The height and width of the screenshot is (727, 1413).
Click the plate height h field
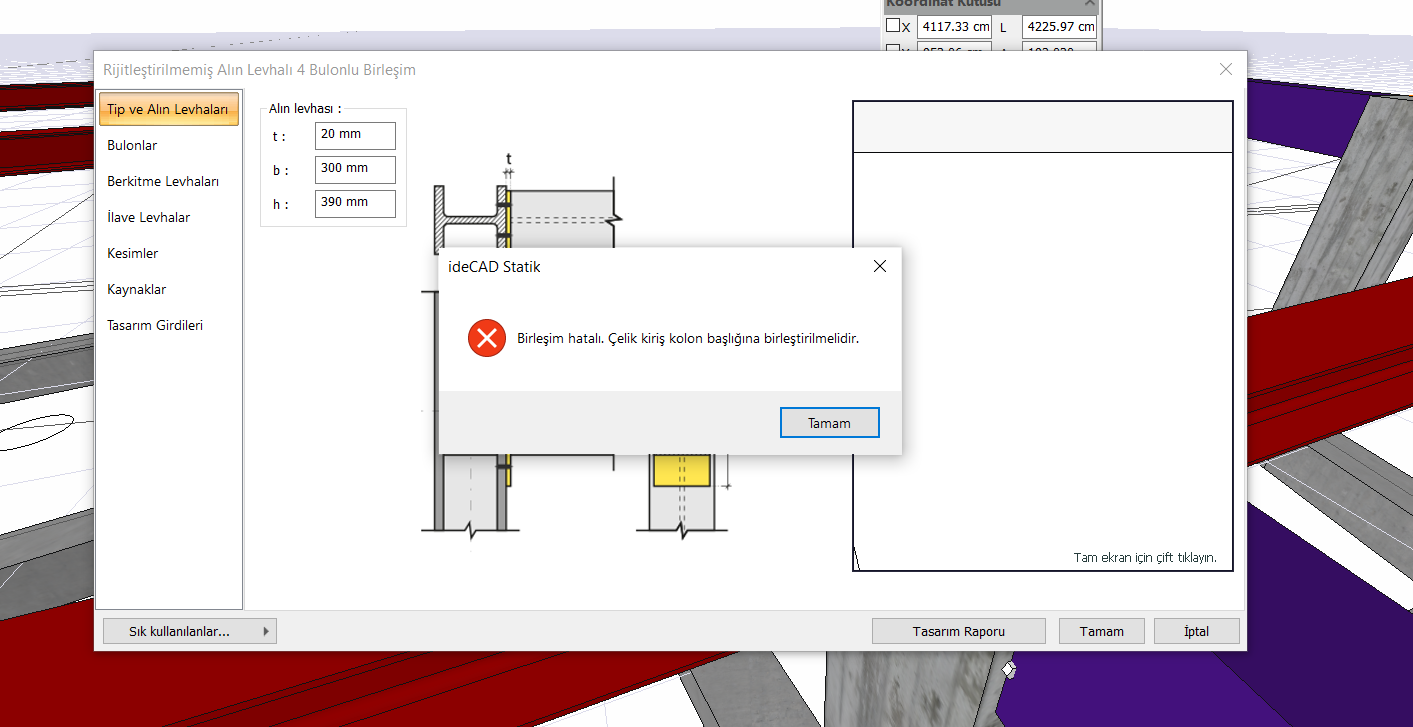tap(355, 203)
